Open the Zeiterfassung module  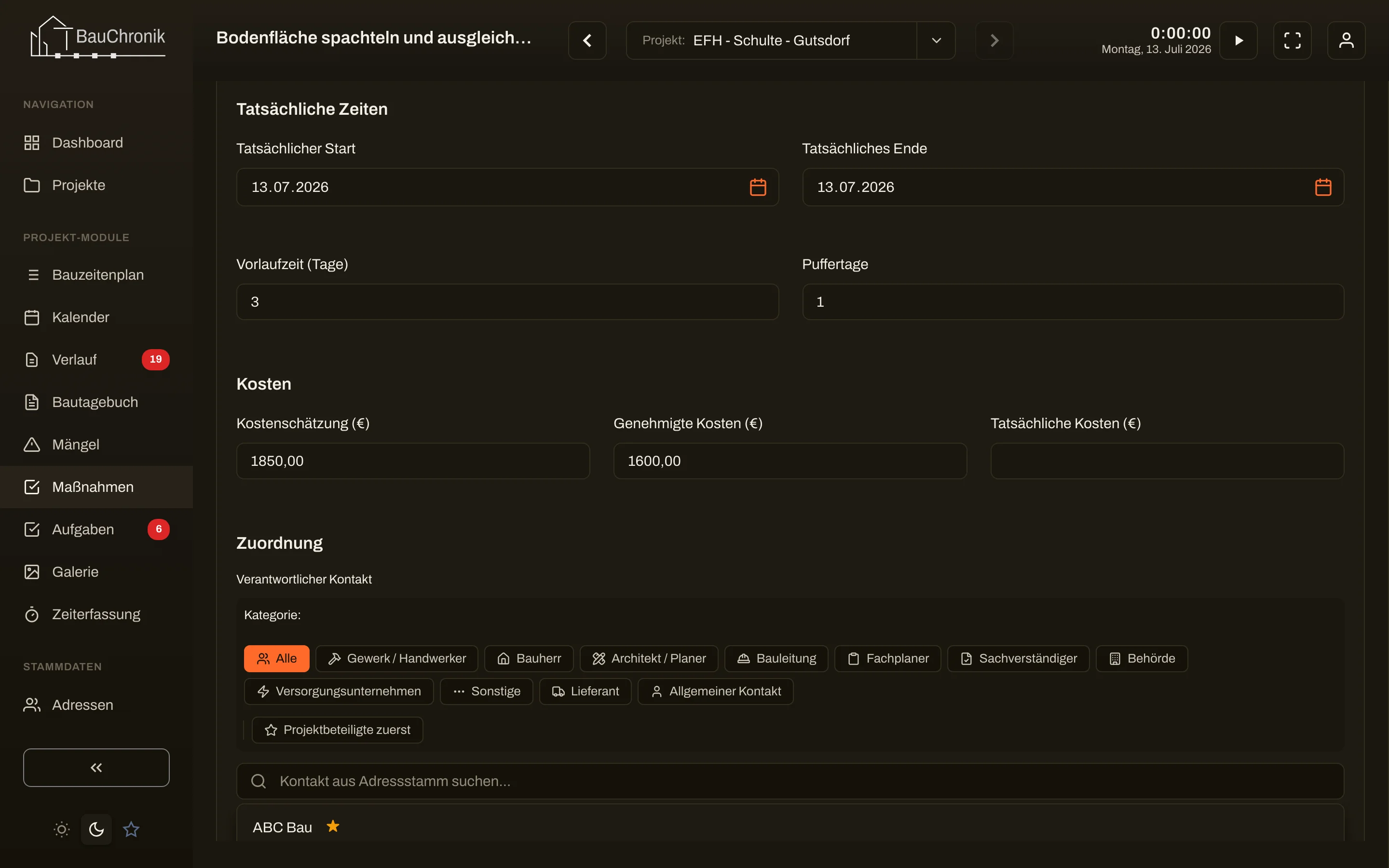pyautogui.click(x=96, y=614)
